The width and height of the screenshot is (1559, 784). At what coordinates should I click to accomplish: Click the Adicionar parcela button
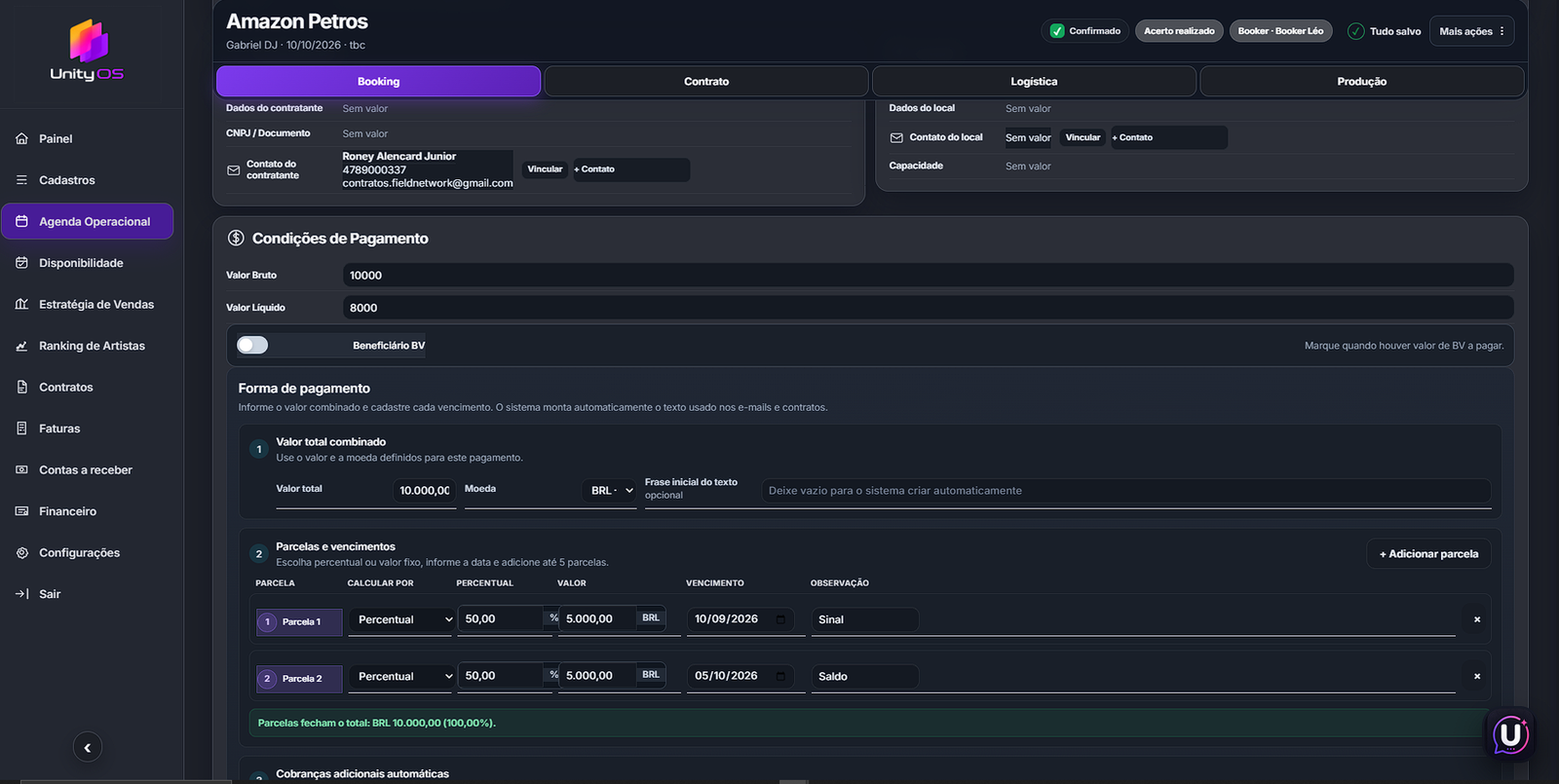click(x=1428, y=553)
